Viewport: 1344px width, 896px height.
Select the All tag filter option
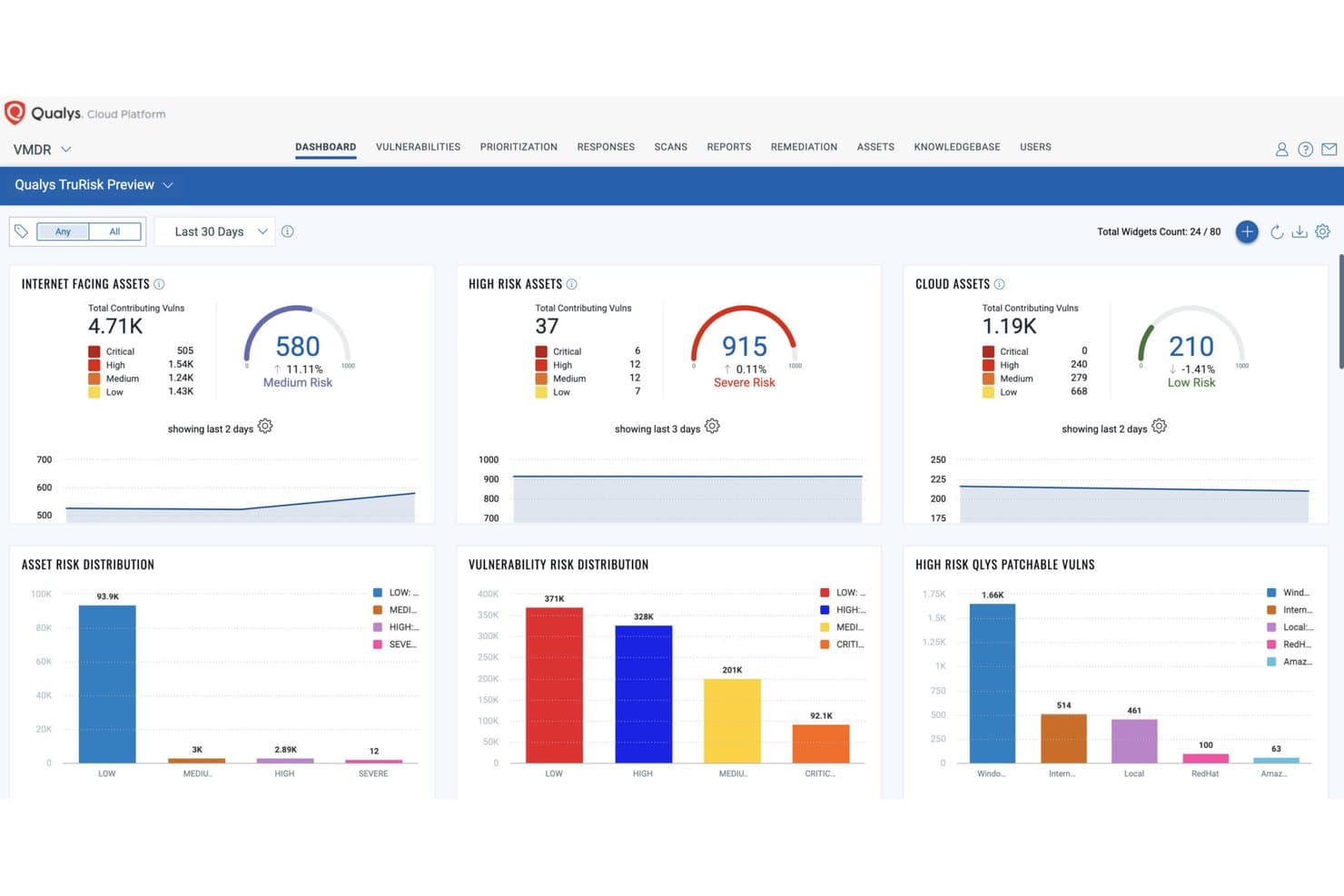114,231
